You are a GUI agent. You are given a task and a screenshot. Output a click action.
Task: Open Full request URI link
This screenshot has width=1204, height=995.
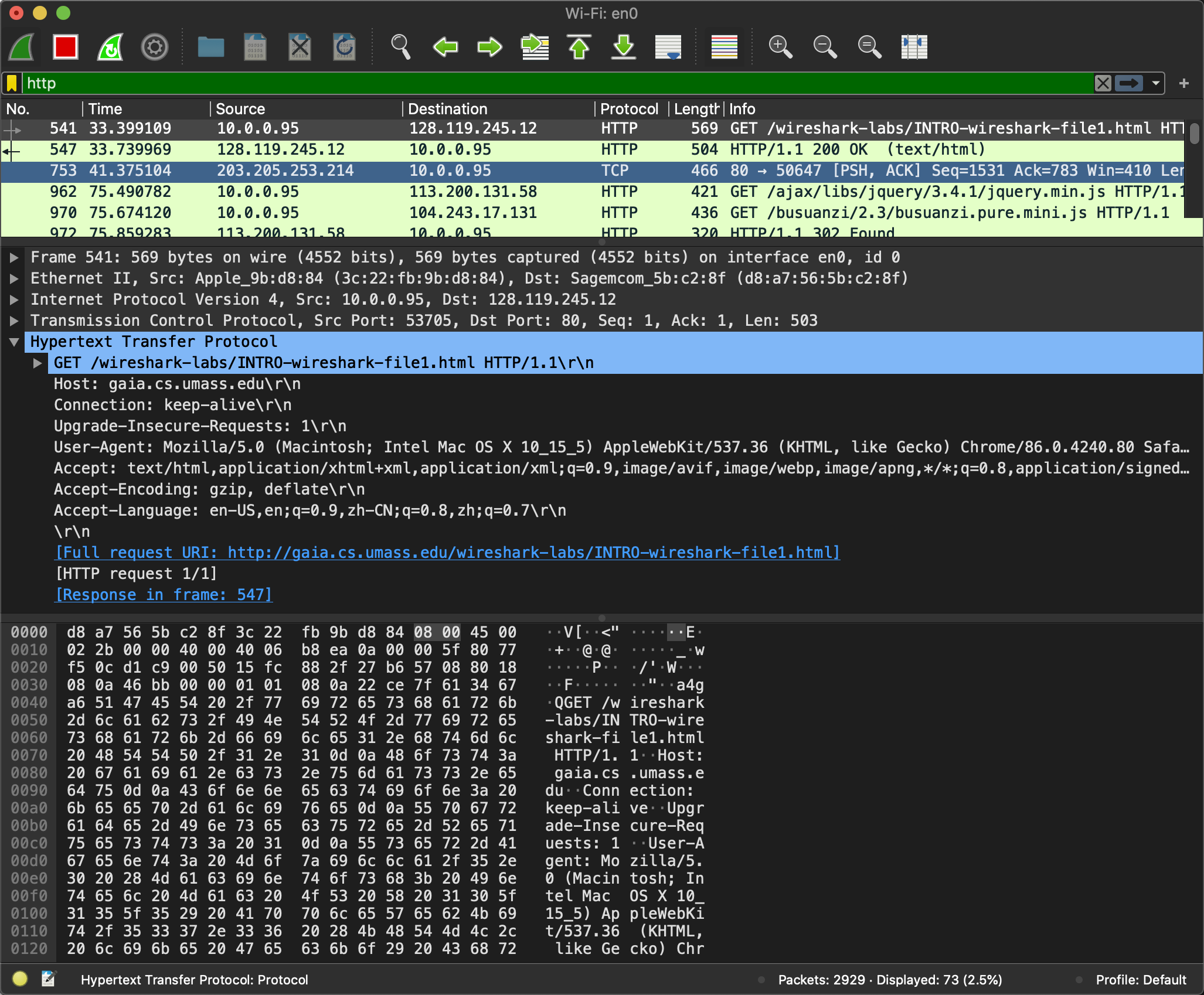pos(448,553)
